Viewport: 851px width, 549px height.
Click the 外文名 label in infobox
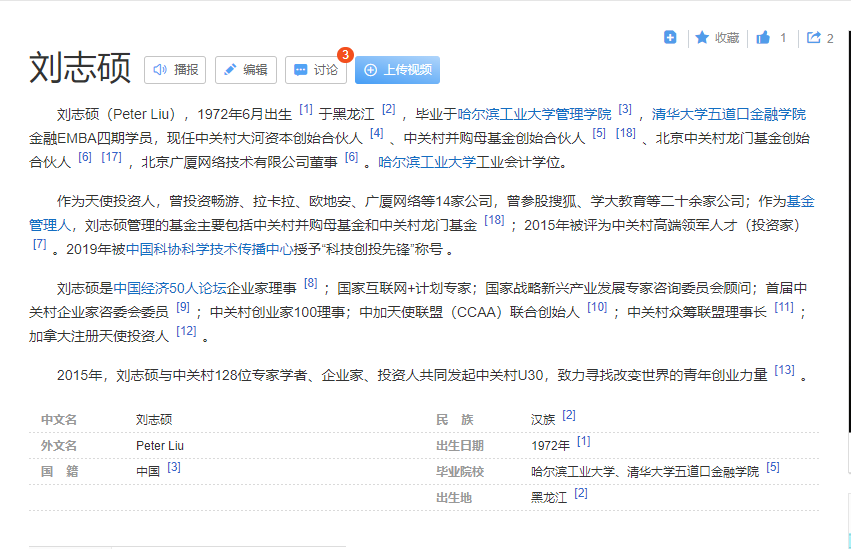point(59,446)
